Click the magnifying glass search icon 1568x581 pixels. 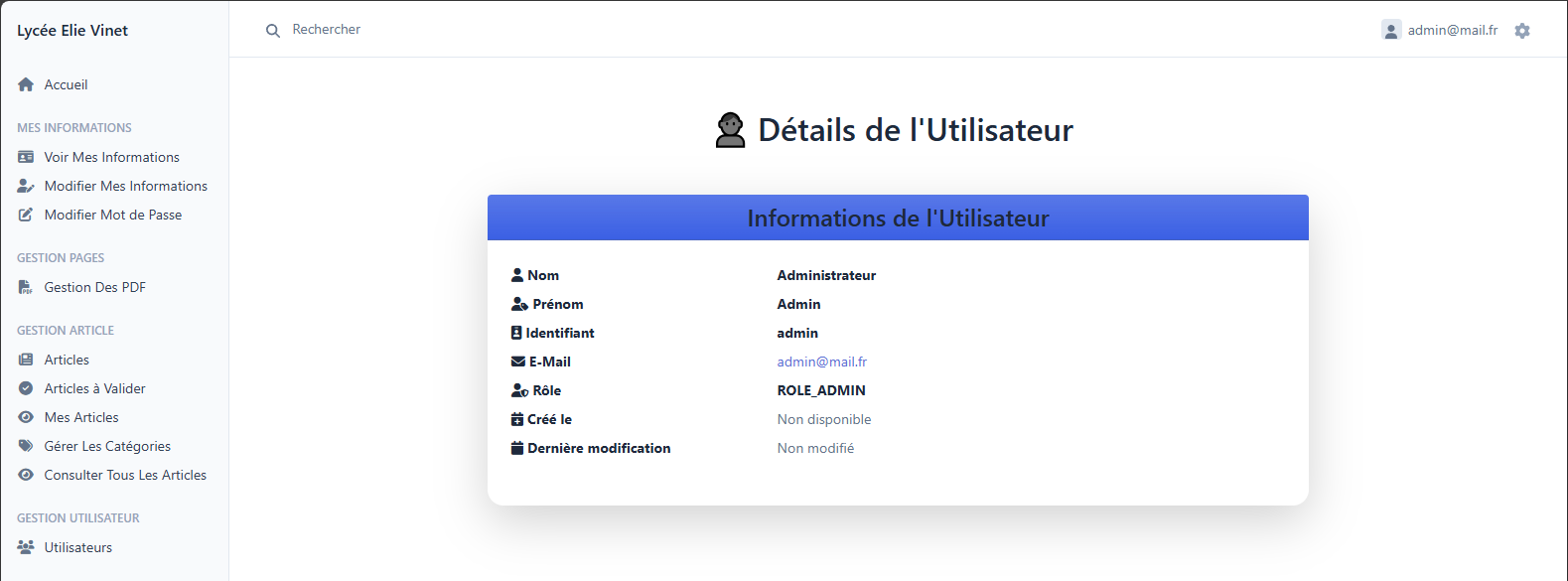(x=273, y=31)
